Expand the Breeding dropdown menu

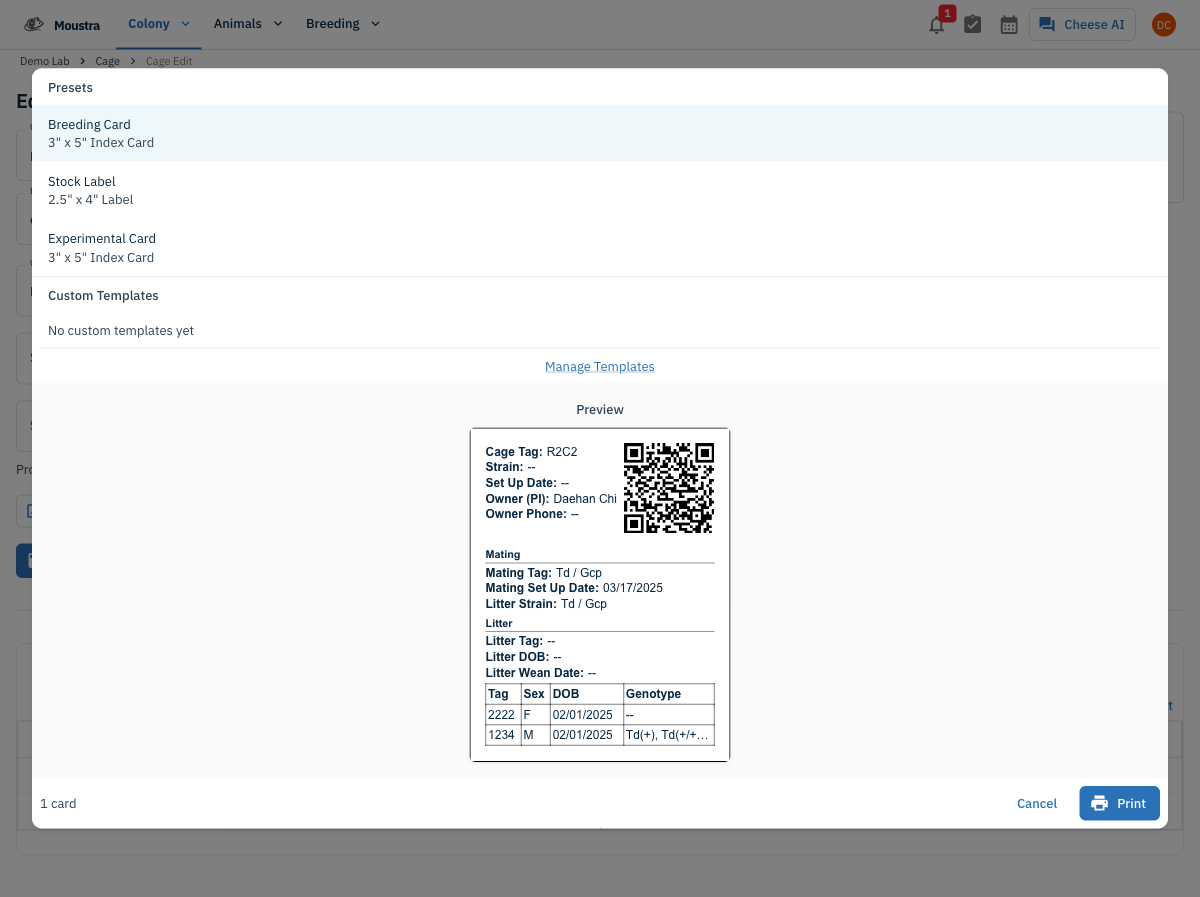(343, 24)
